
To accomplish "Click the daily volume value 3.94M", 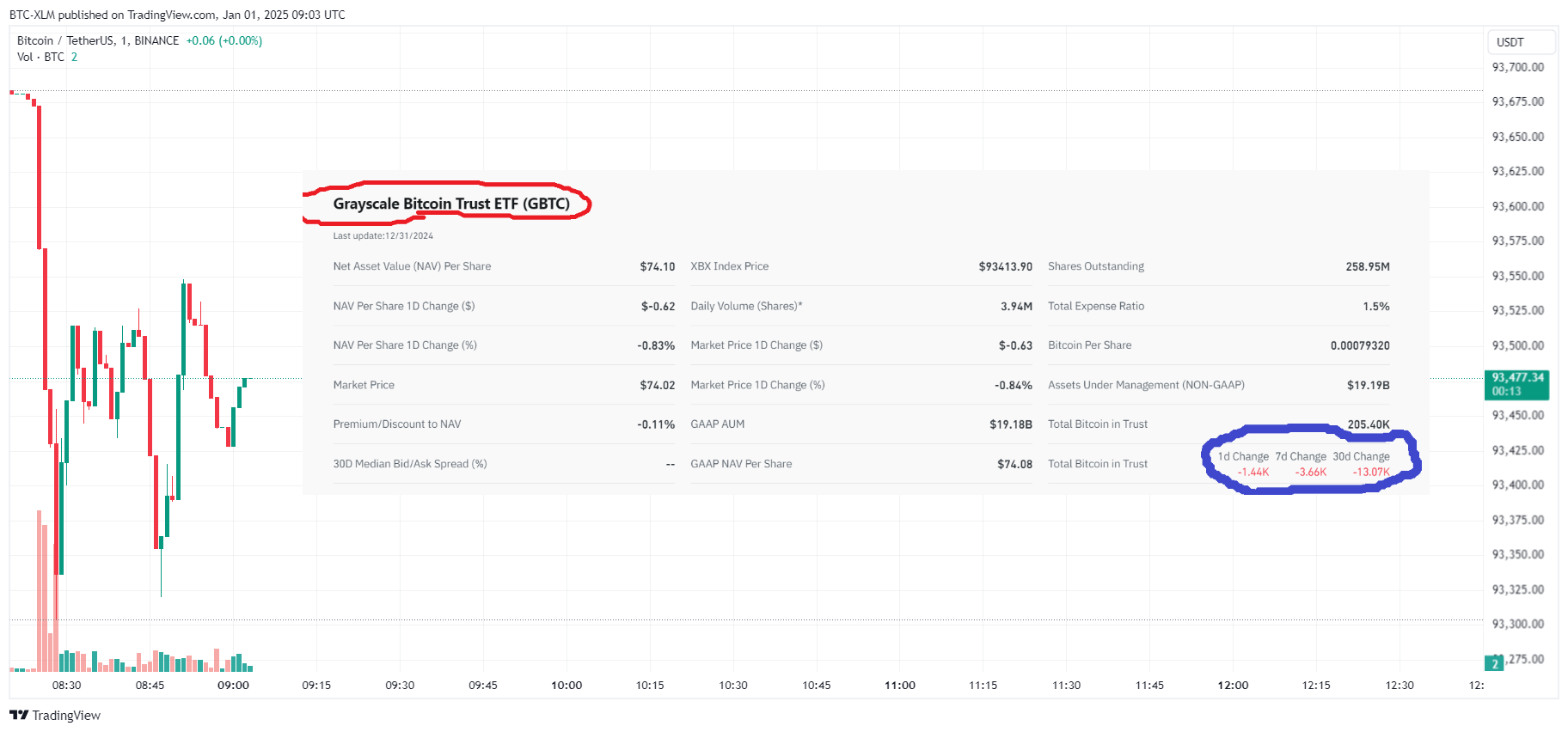I will pos(1017,306).
